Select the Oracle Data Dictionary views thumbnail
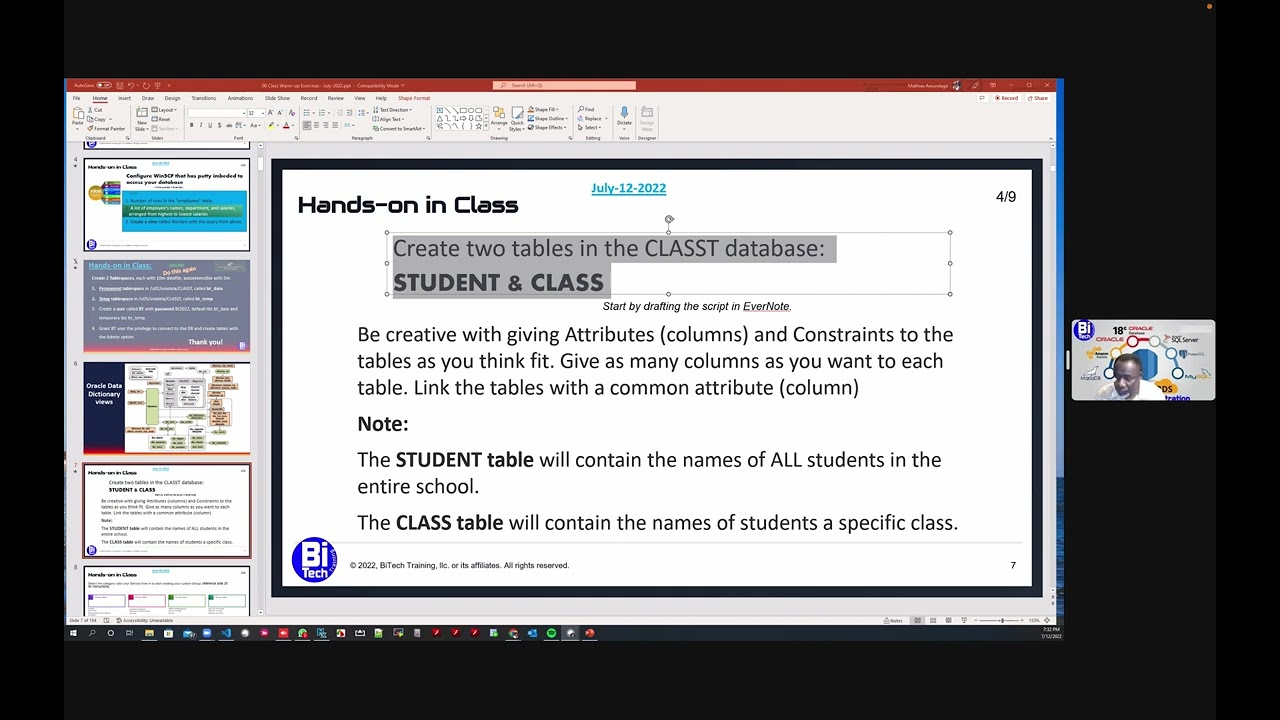 coord(166,408)
